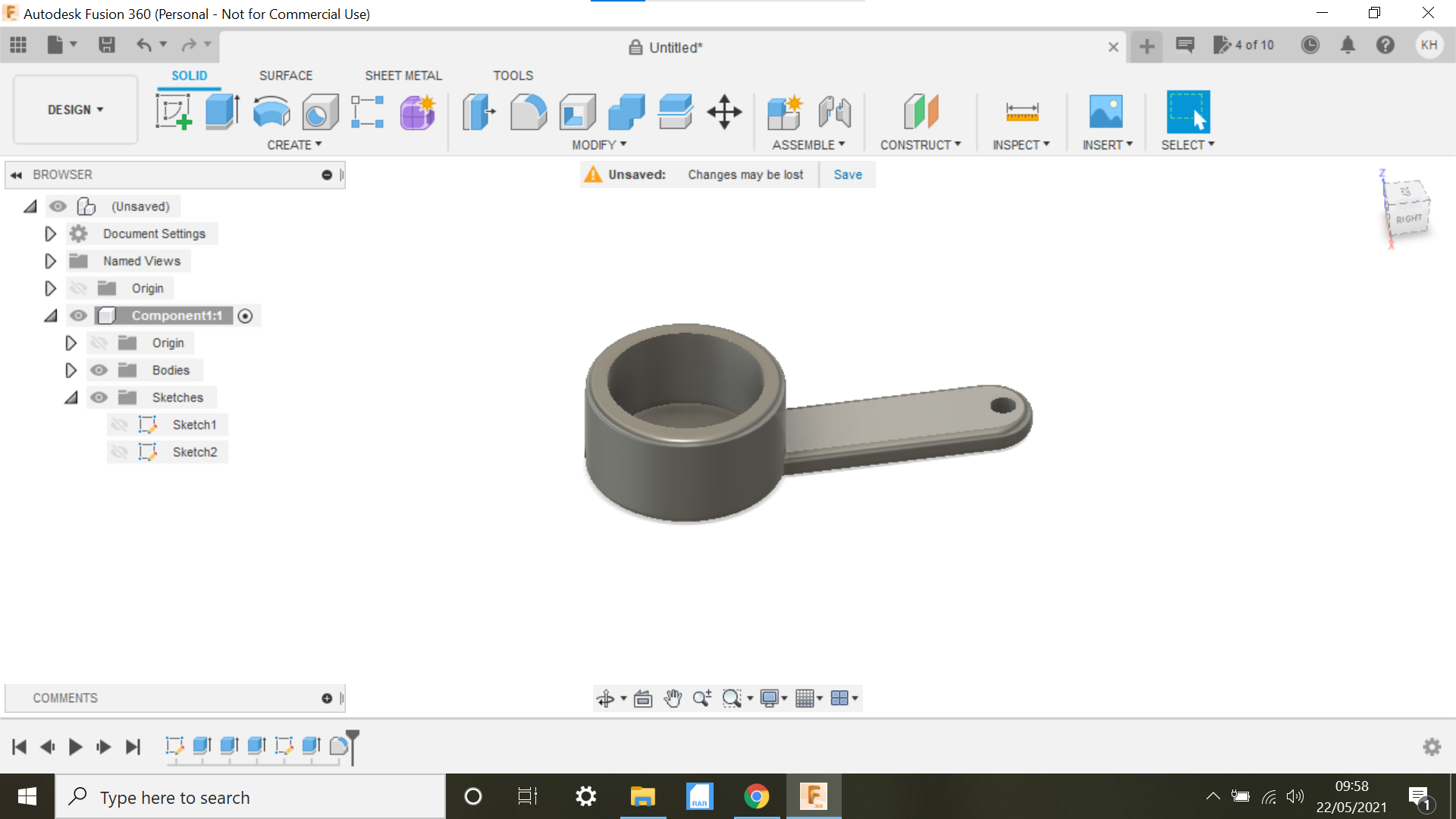Activate the Move/Copy tool
The height and width of the screenshot is (819, 1456).
point(724,112)
